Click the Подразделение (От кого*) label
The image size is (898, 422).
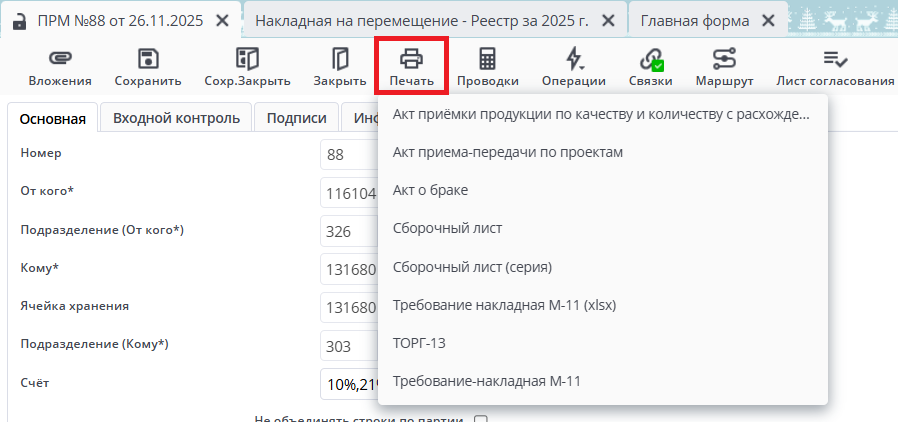point(102,230)
